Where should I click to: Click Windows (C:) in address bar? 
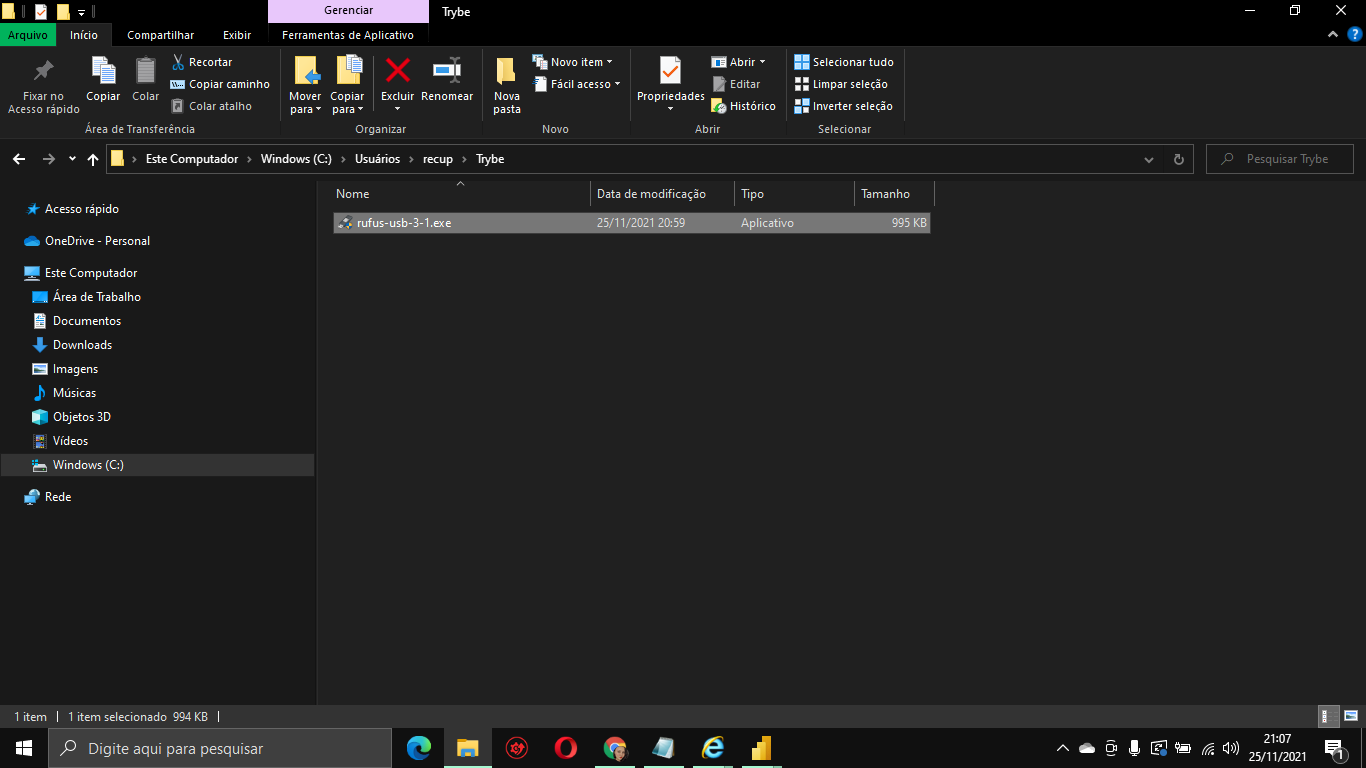(296, 159)
